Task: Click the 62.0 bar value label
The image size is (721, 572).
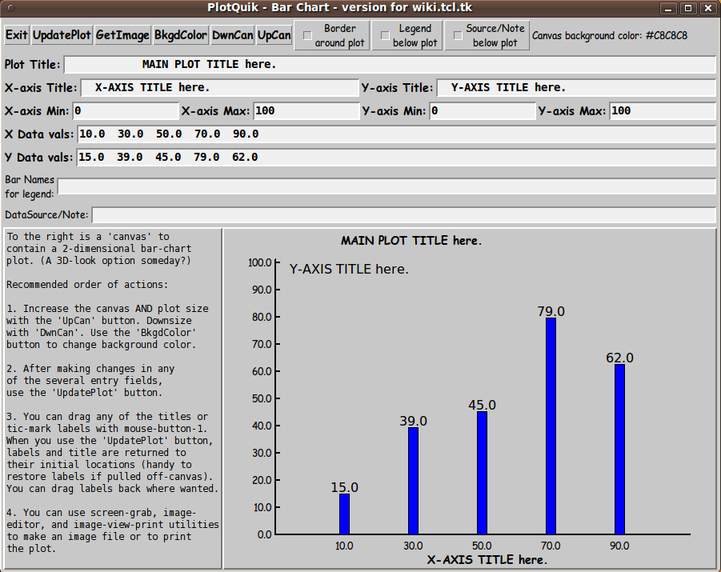Action: [620, 358]
